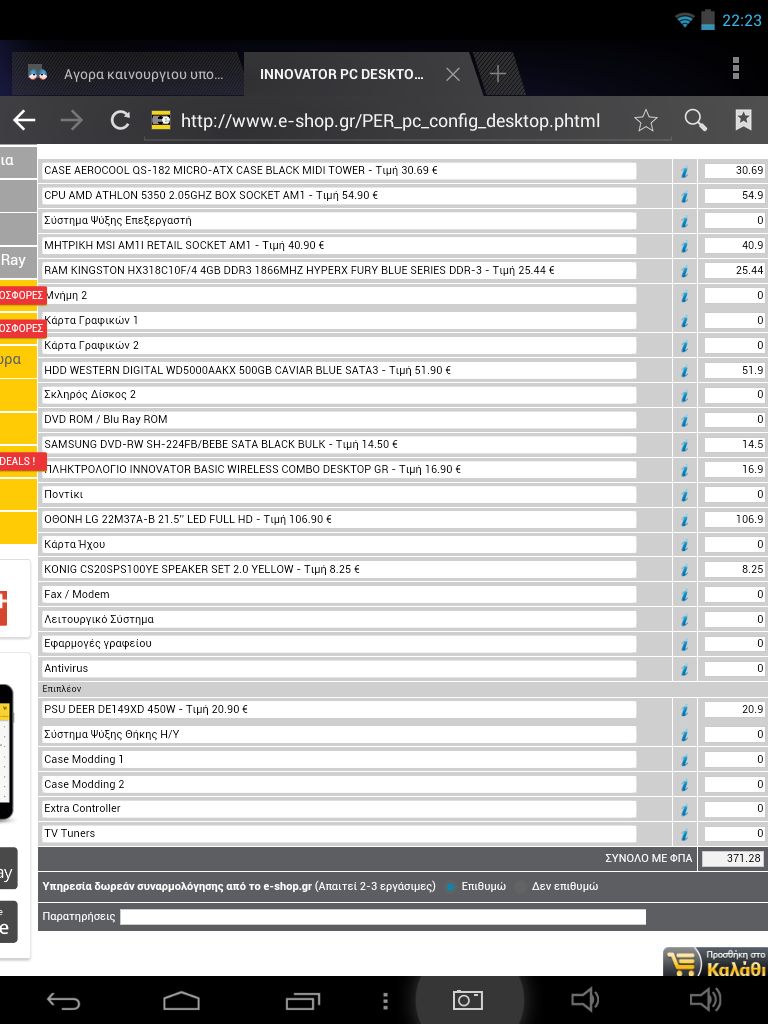This screenshot has height=1024, width=768.
Task: Tap the 106.9 monitor price field
Action: tap(735, 519)
